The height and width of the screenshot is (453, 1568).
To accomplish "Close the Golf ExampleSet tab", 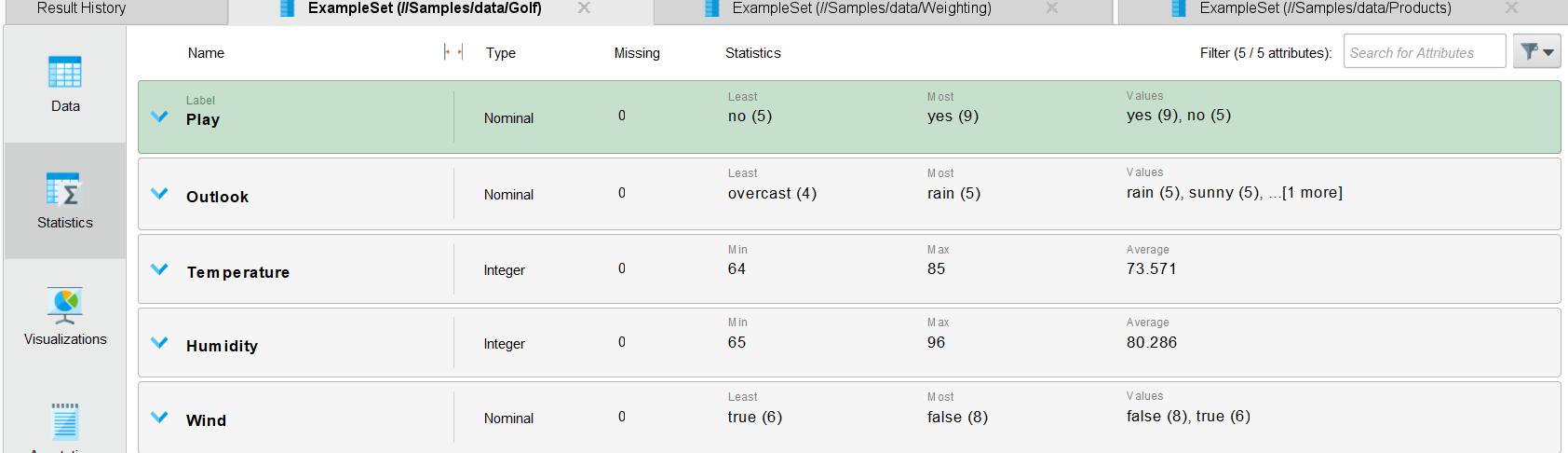I will [x=584, y=8].
